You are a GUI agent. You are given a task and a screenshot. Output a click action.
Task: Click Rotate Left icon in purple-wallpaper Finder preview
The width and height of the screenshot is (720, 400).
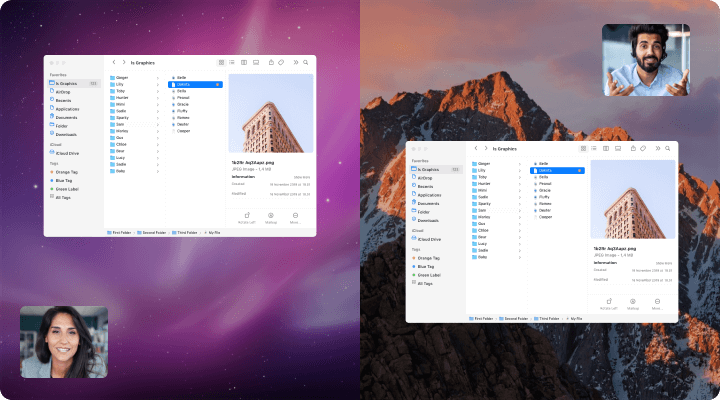(247, 215)
